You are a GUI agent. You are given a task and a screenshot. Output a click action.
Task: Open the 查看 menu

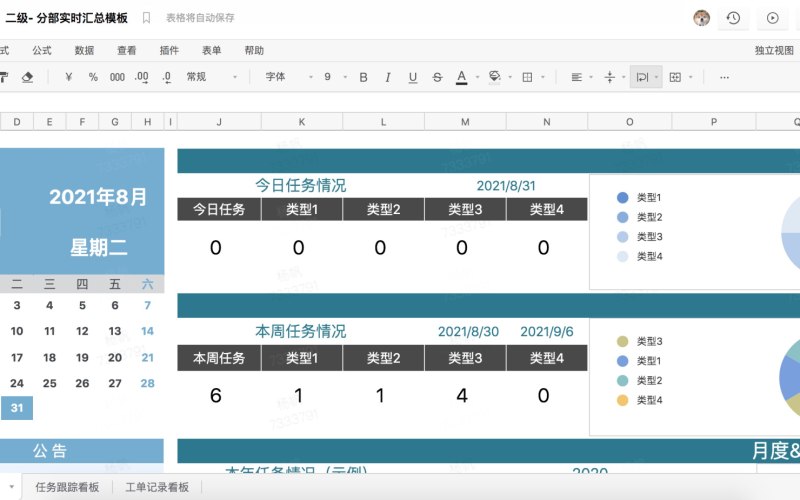coord(127,50)
